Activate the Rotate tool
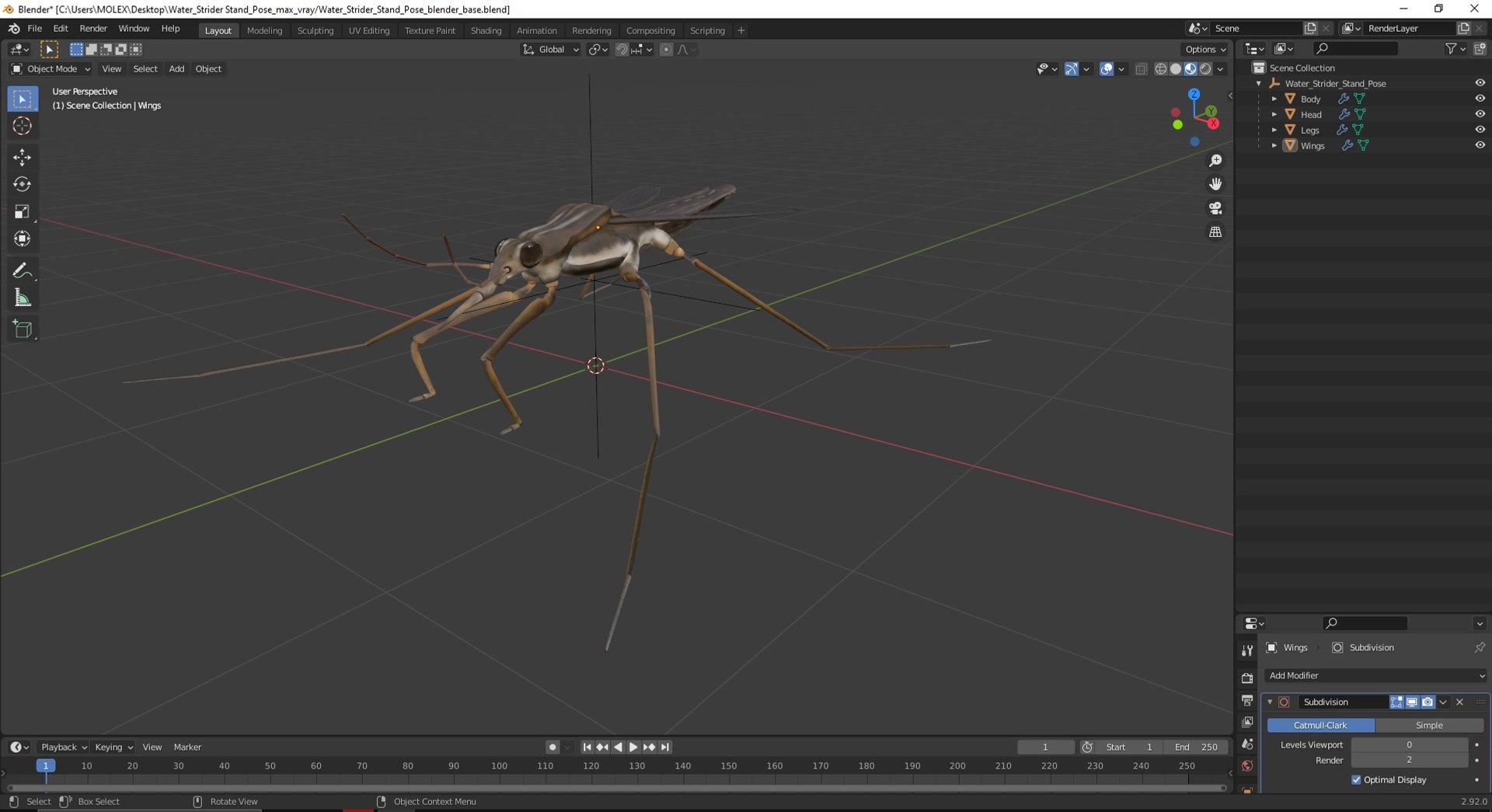 (x=22, y=184)
